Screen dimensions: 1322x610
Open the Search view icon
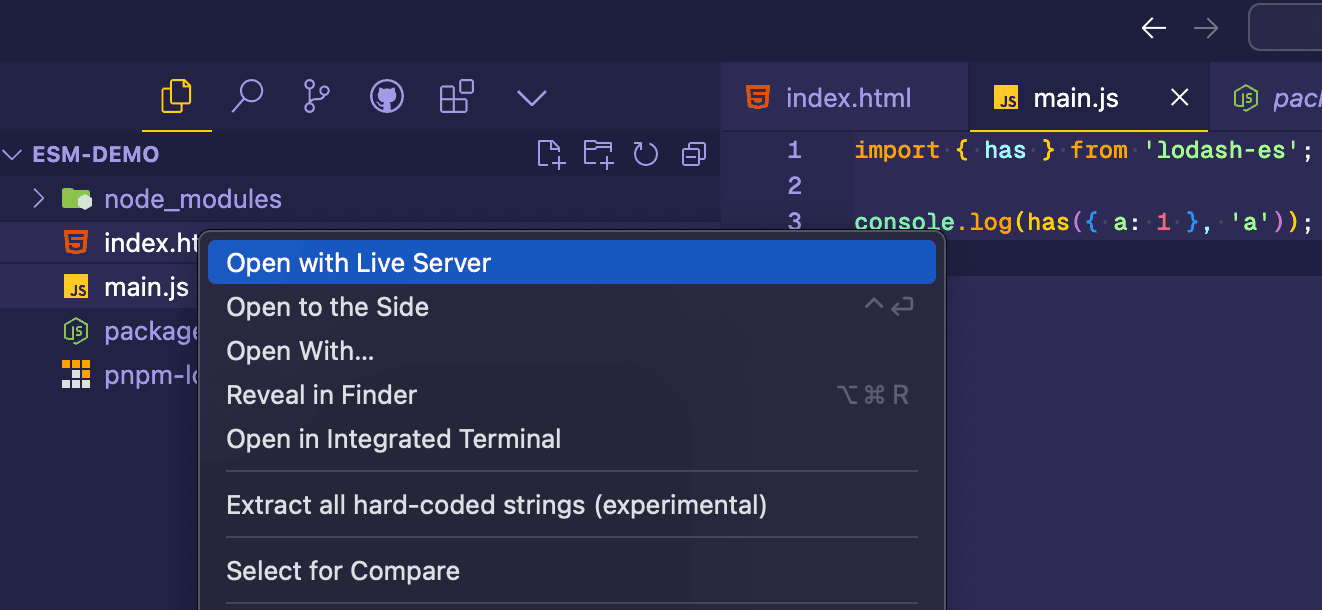248,97
